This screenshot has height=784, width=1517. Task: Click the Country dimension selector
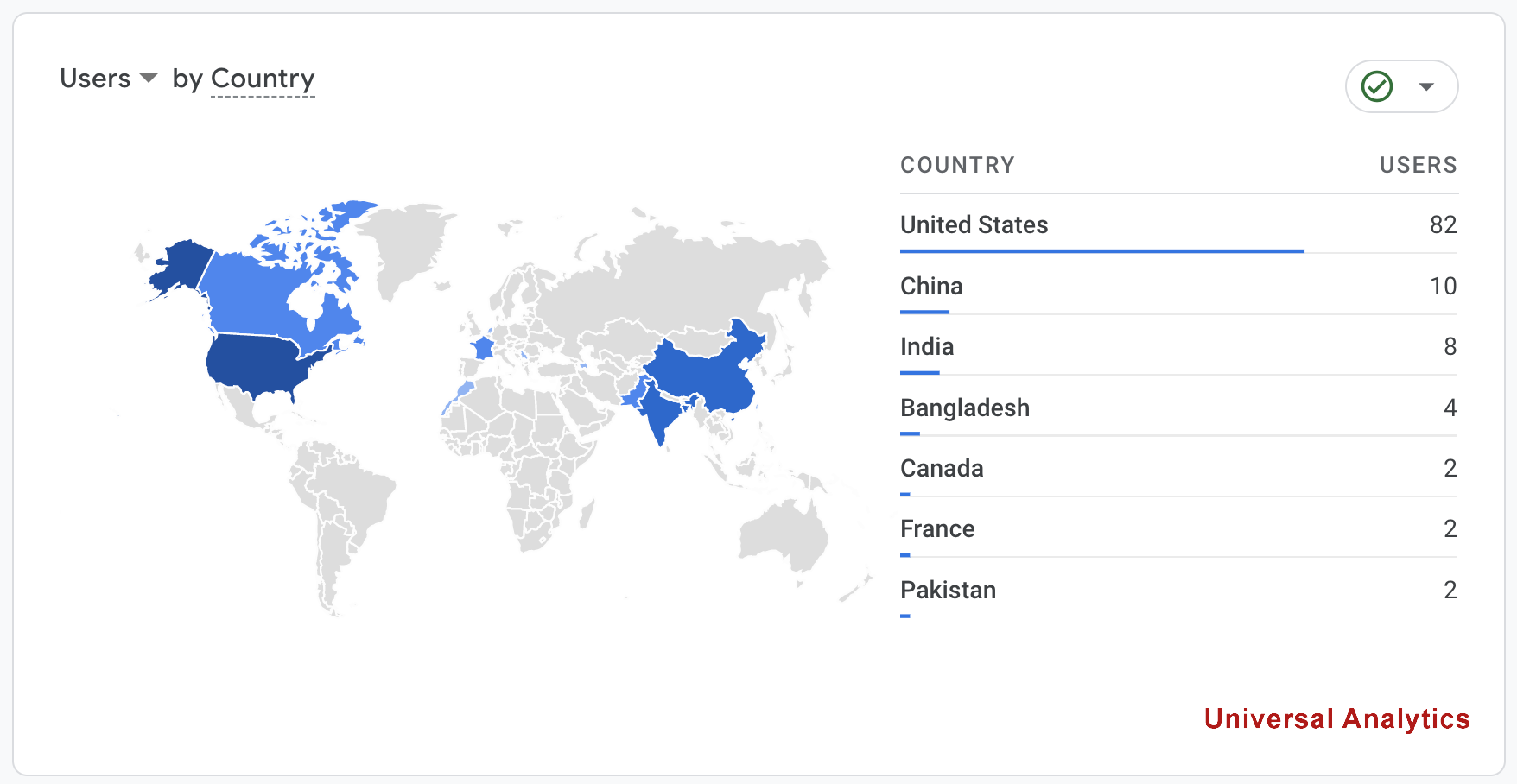click(263, 79)
